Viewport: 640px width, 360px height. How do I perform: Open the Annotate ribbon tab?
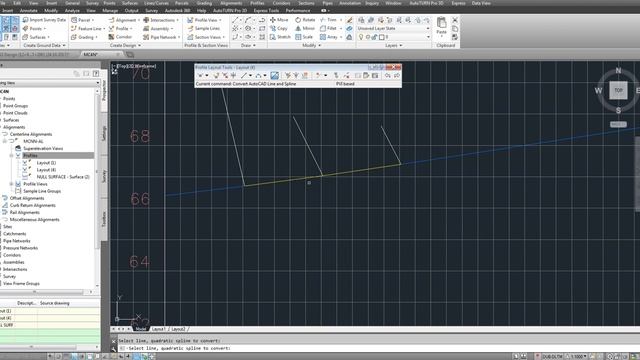click(x=29, y=11)
